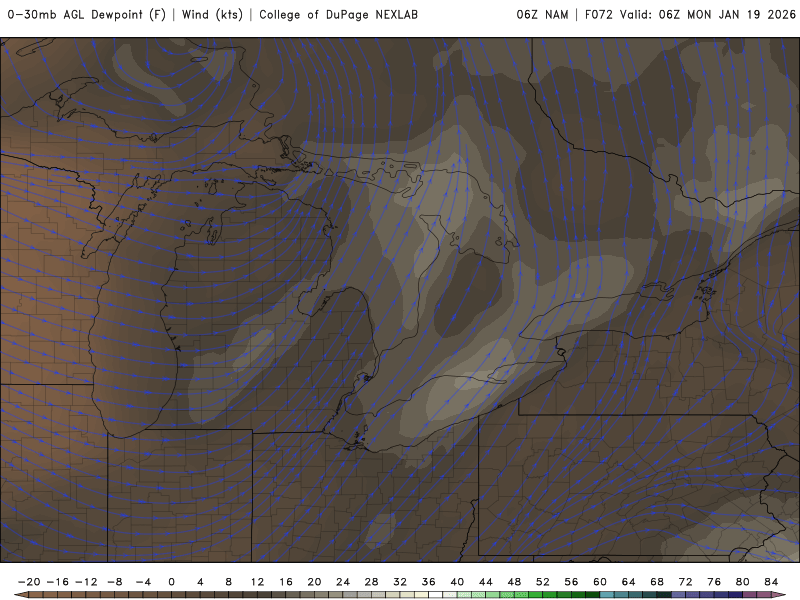Click the 0 legend value

click(171, 582)
